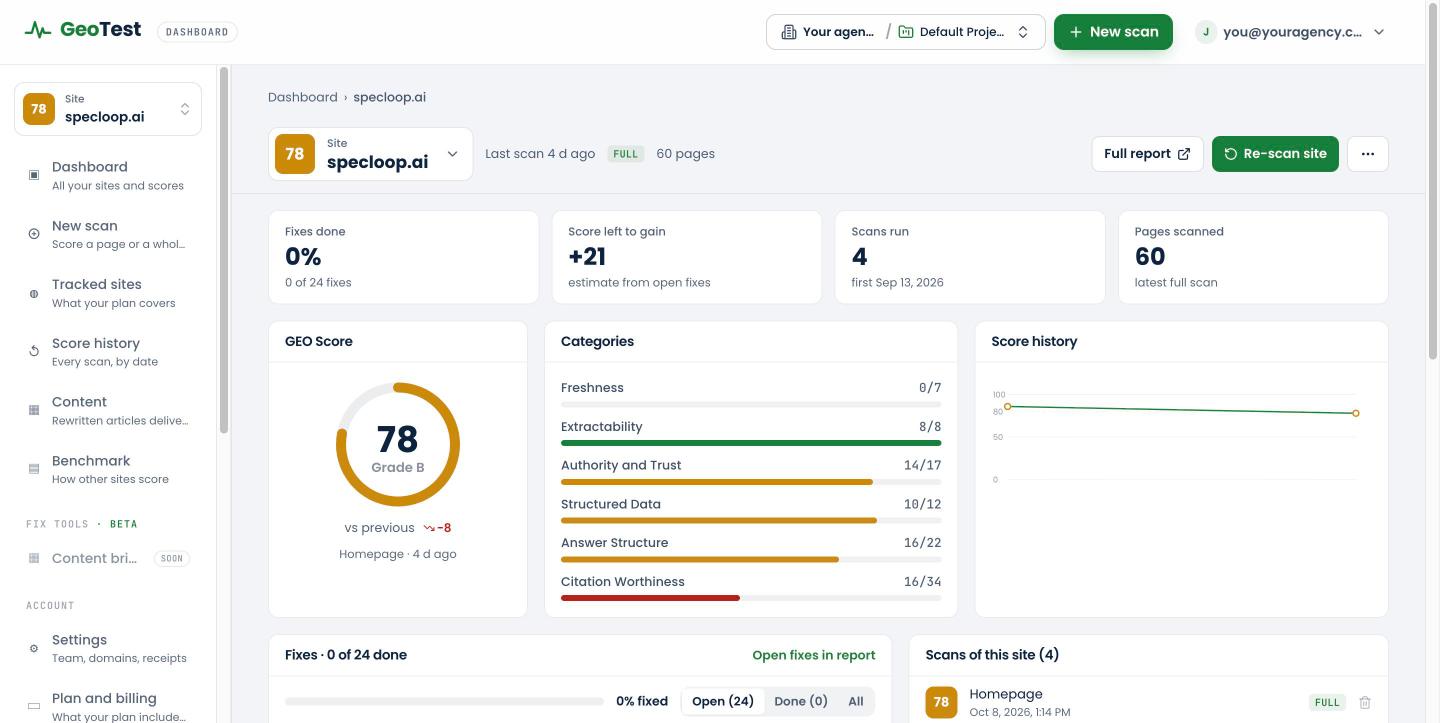The image size is (1440, 723).
Task: Open Score history in sidebar
Action: (108, 351)
